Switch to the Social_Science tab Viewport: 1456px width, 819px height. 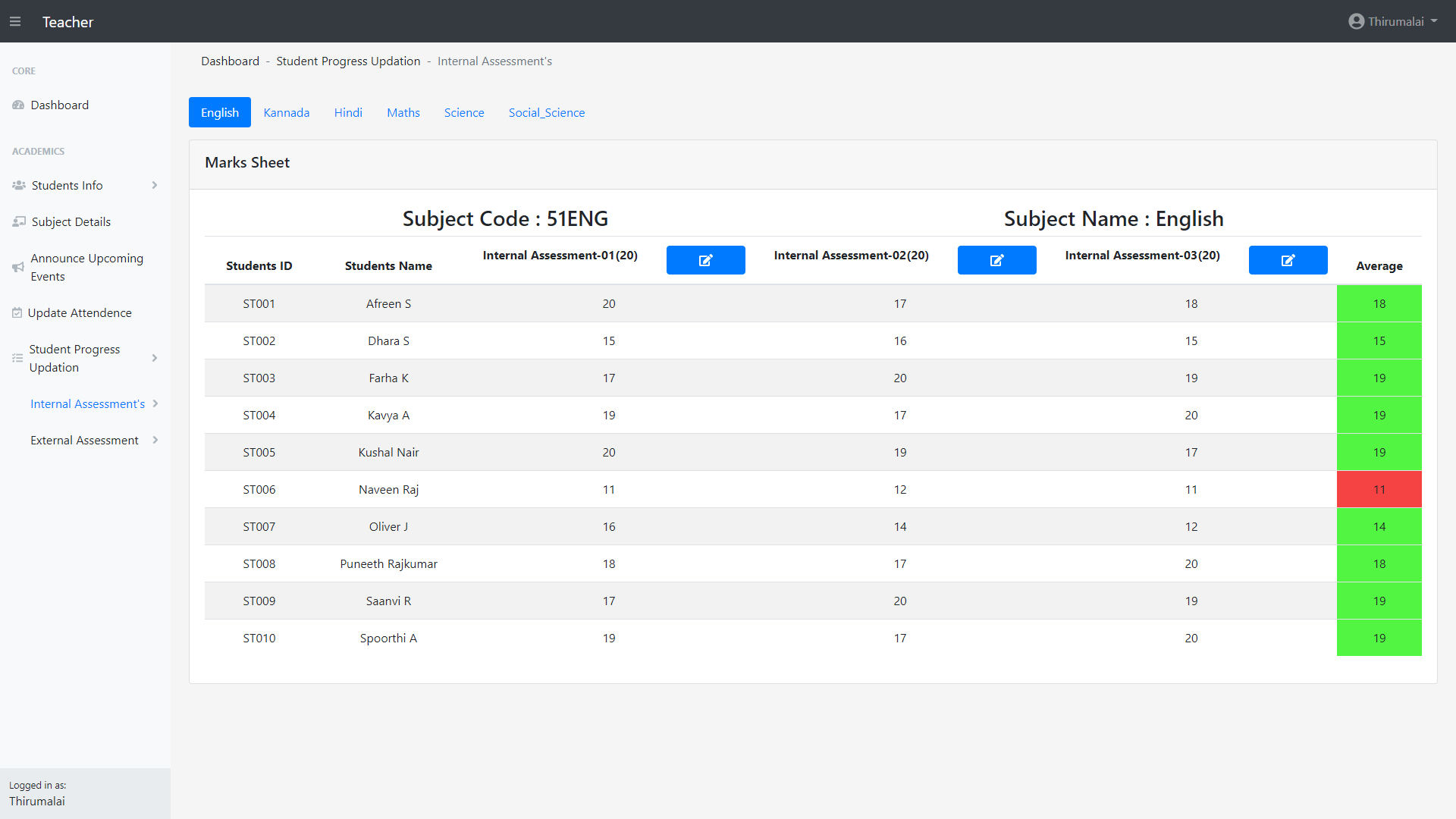click(x=546, y=113)
